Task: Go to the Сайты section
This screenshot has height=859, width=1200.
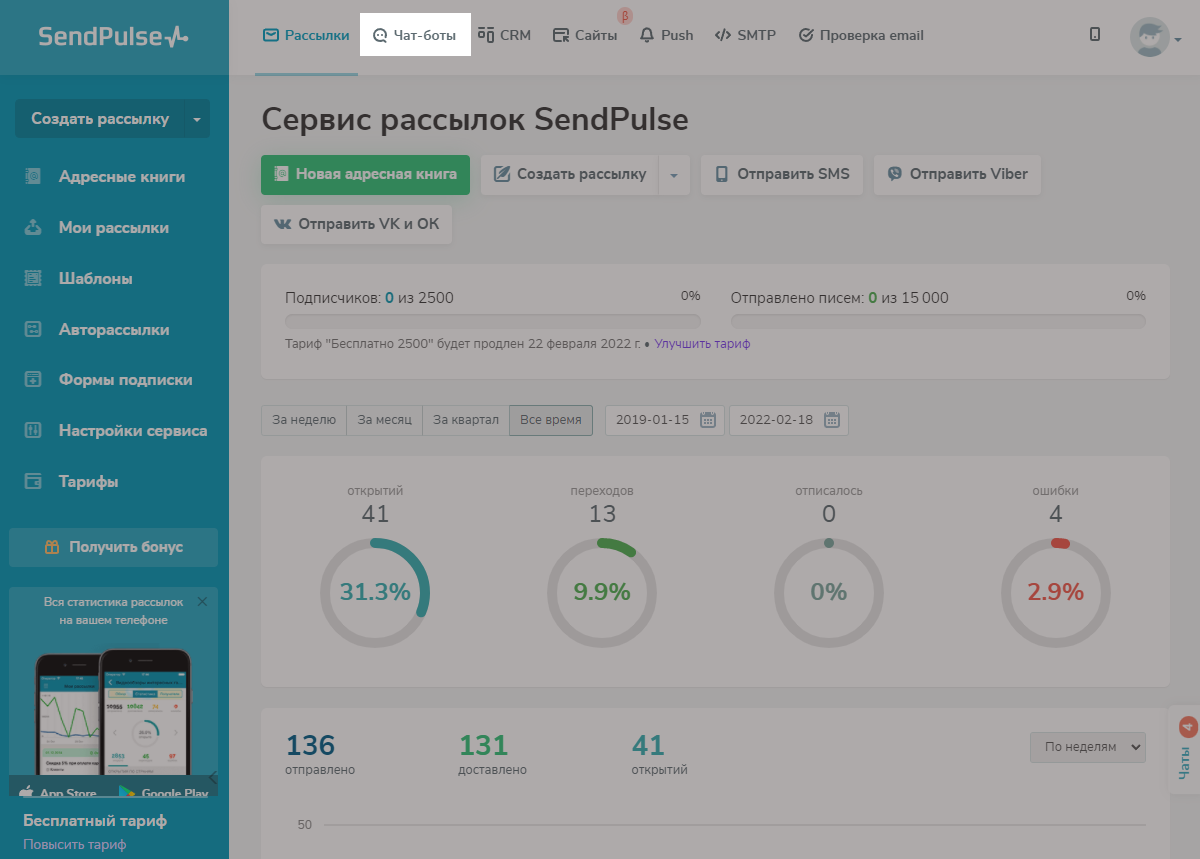Action: click(585, 35)
